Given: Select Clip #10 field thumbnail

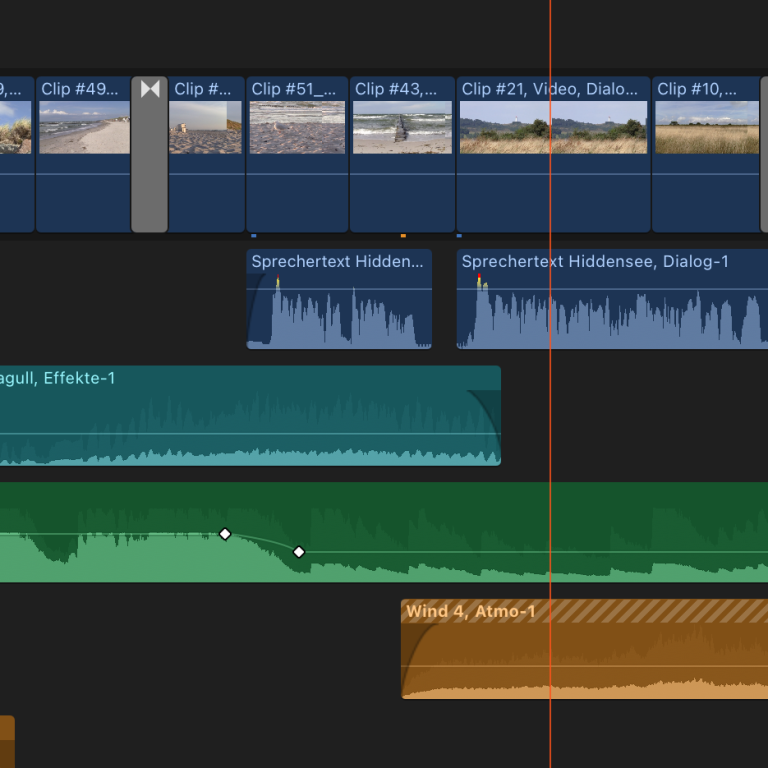Looking at the screenshot, I should pyautogui.click(x=706, y=127).
